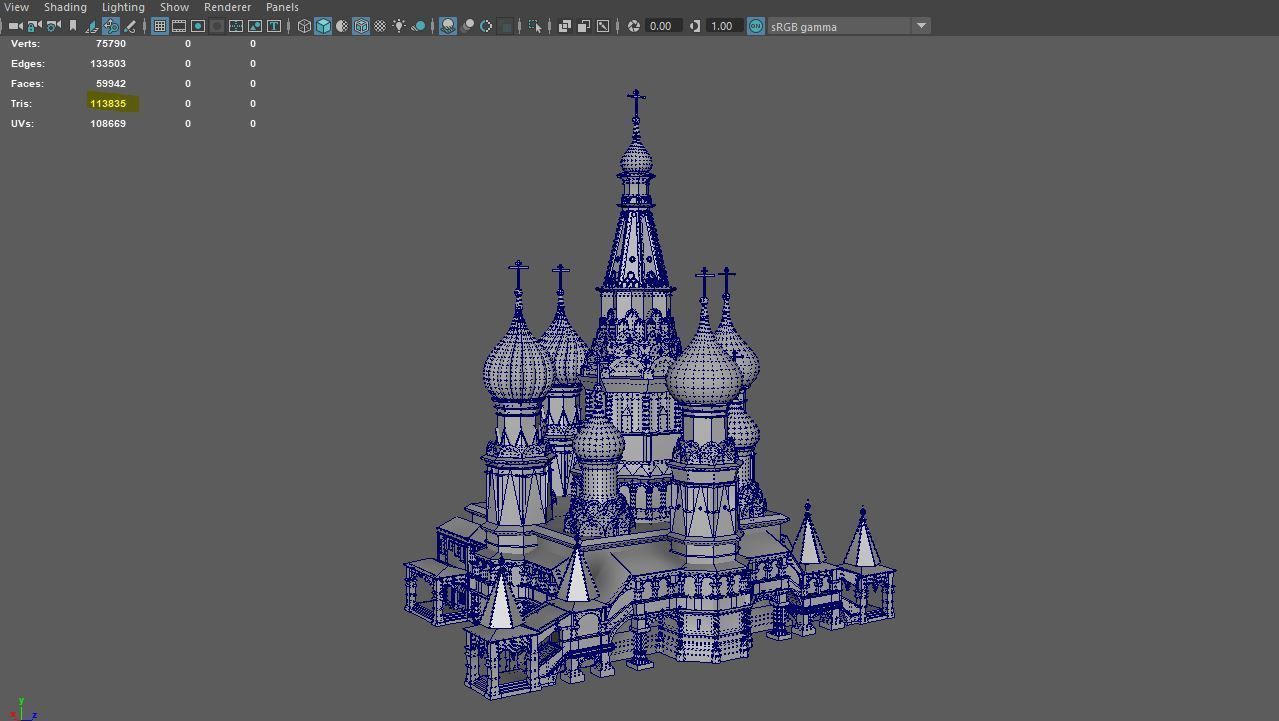This screenshot has height=721, width=1279.
Task: Open the sRGB gamma color space dropdown
Action: [849, 26]
